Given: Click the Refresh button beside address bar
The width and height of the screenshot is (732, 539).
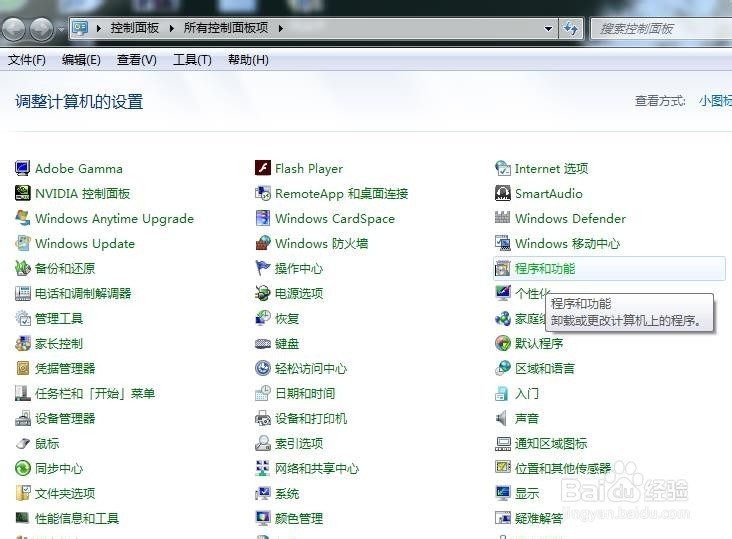Looking at the screenshot, I should (570, 28).
